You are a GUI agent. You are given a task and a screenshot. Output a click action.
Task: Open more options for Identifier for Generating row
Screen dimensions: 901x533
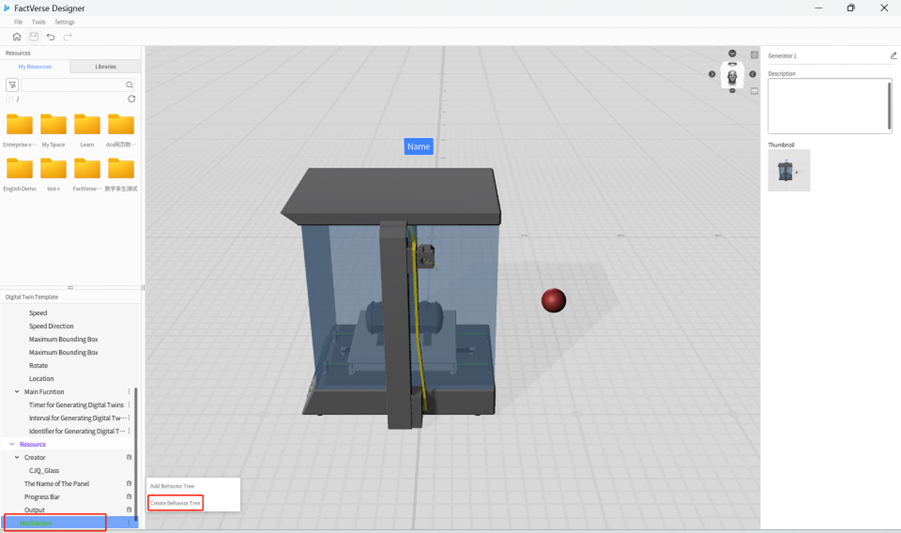(x=129, y=431)
